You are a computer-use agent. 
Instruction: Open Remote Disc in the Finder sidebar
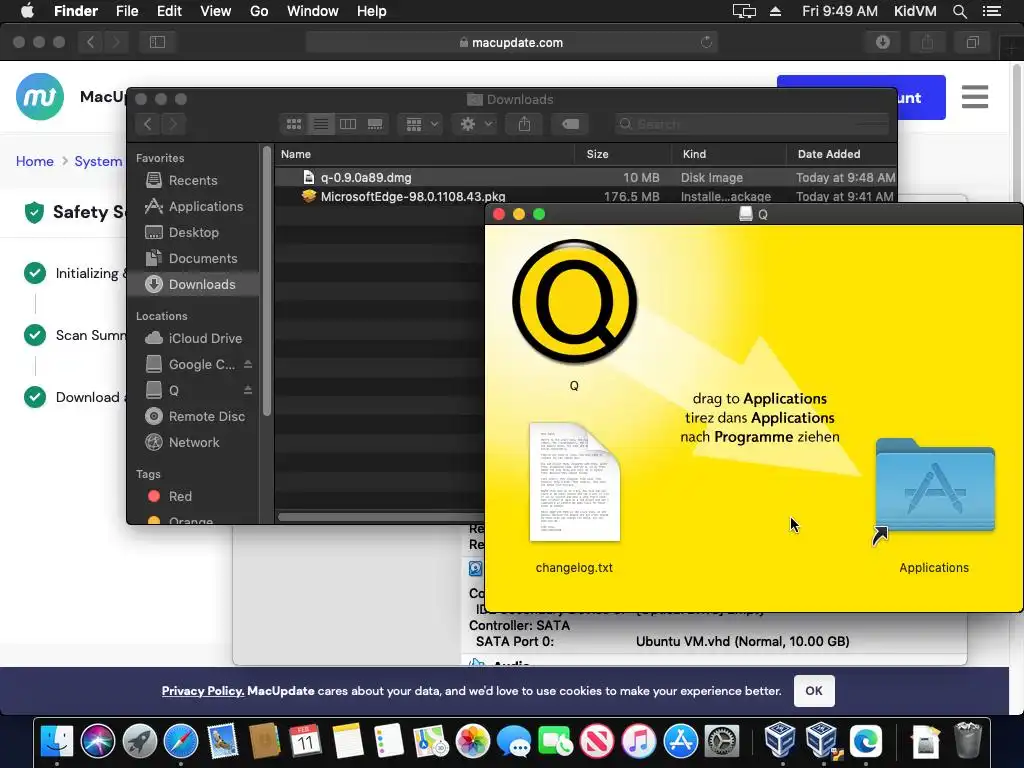tap(193, 417)
